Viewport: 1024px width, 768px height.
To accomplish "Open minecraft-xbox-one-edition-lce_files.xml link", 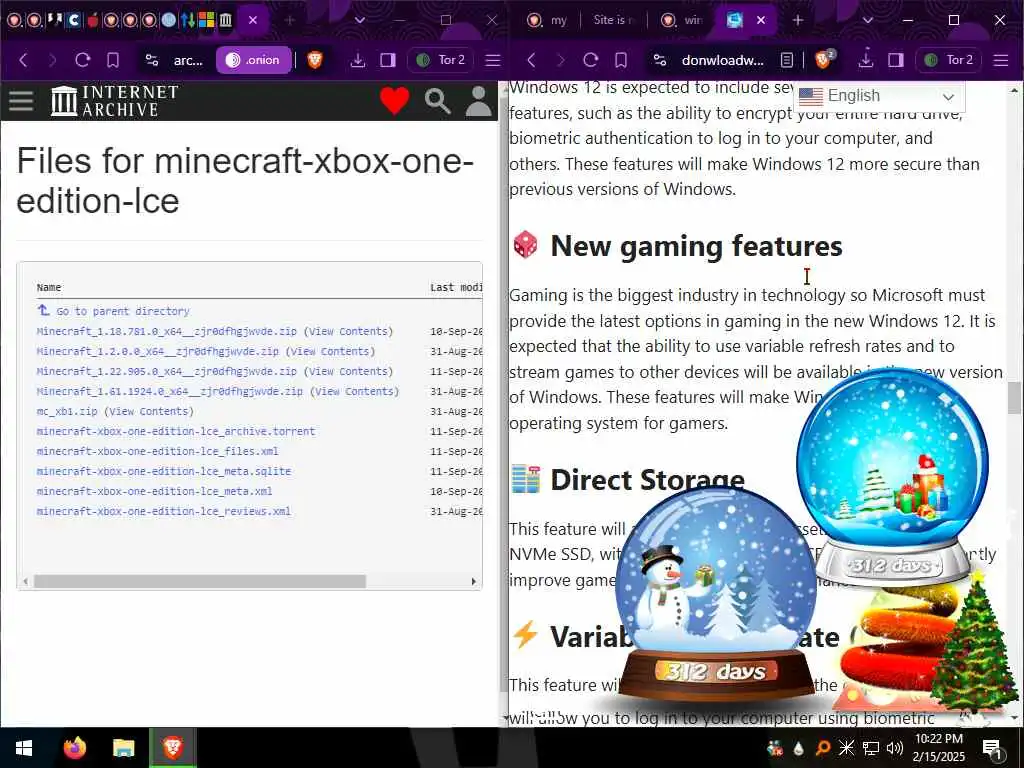I will (157, 451).
